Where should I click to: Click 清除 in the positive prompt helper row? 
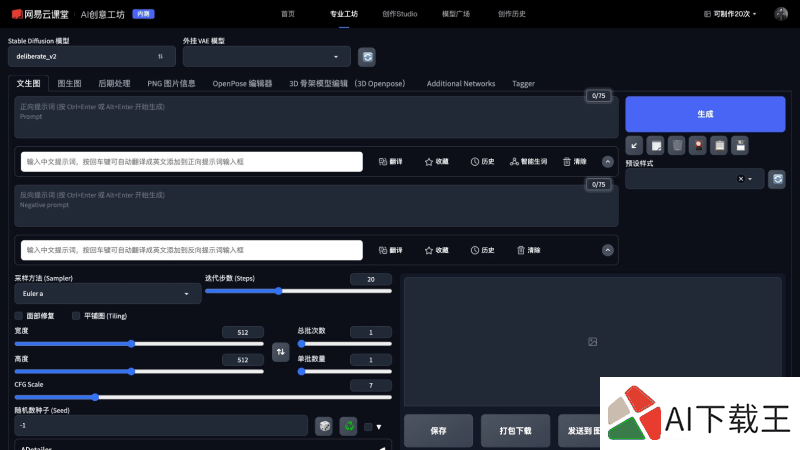click(575, 162)
